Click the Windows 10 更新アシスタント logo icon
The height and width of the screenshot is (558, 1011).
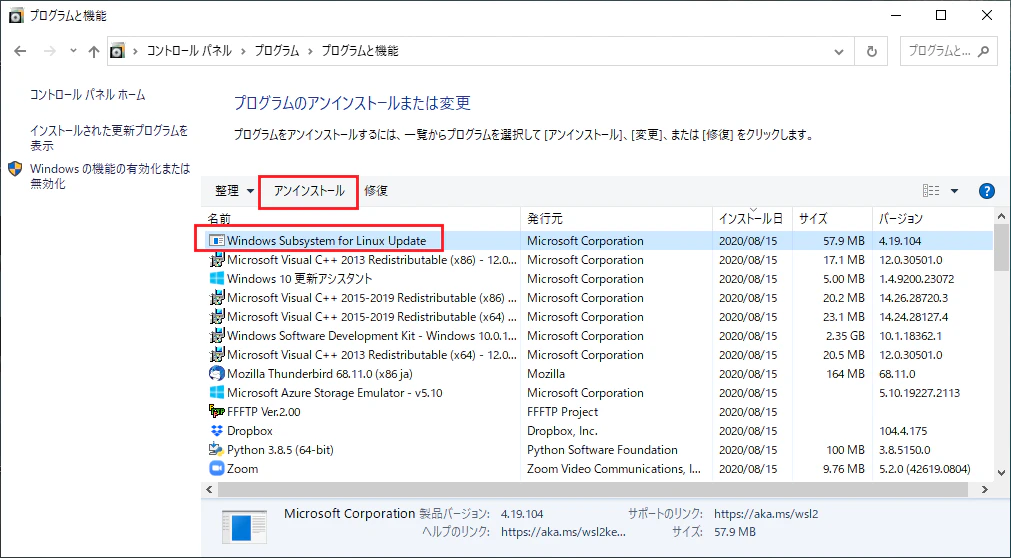point(217,279)
